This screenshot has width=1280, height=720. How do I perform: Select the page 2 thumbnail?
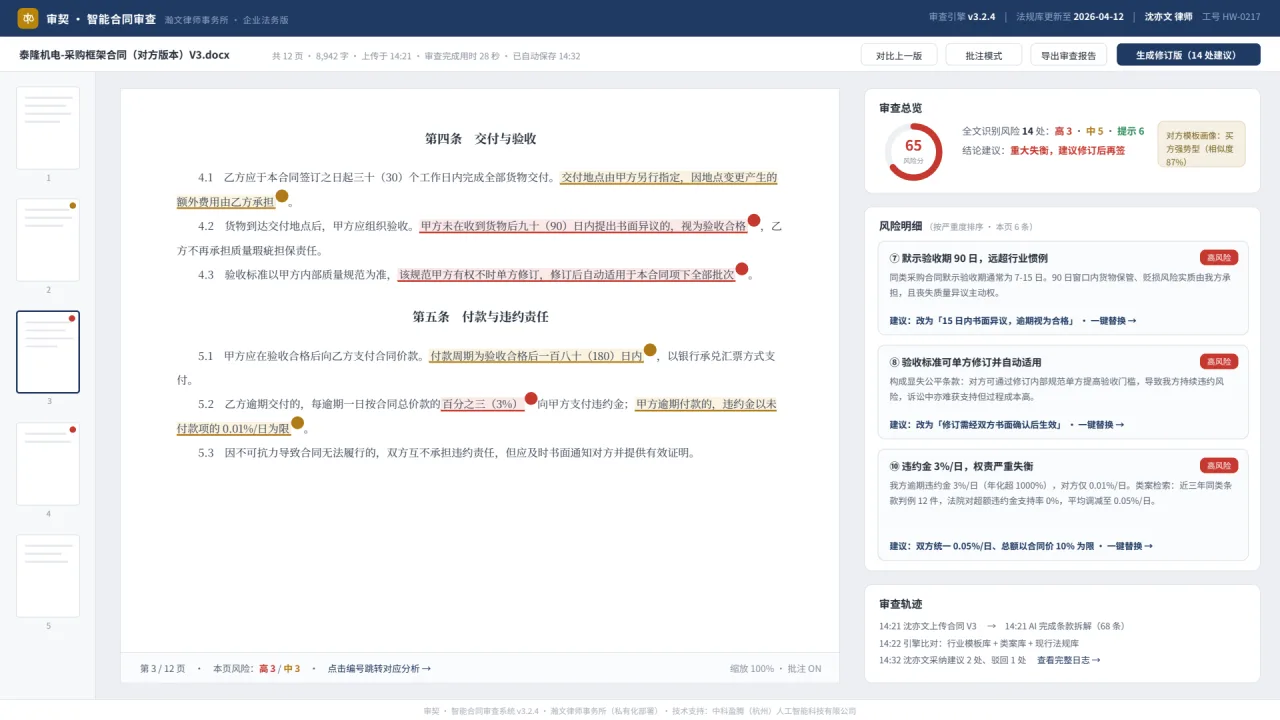point(48,240)
